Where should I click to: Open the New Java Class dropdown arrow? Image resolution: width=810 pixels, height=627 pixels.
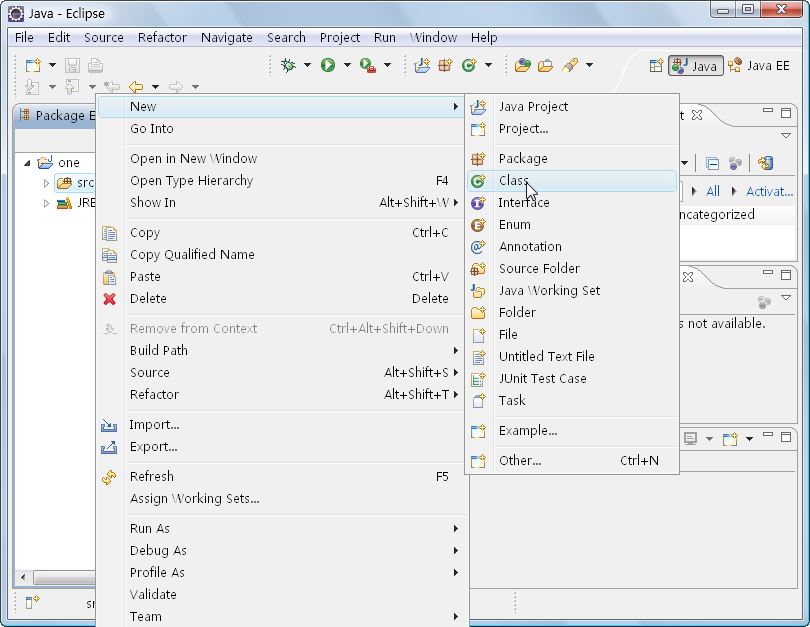click(489, 65)
